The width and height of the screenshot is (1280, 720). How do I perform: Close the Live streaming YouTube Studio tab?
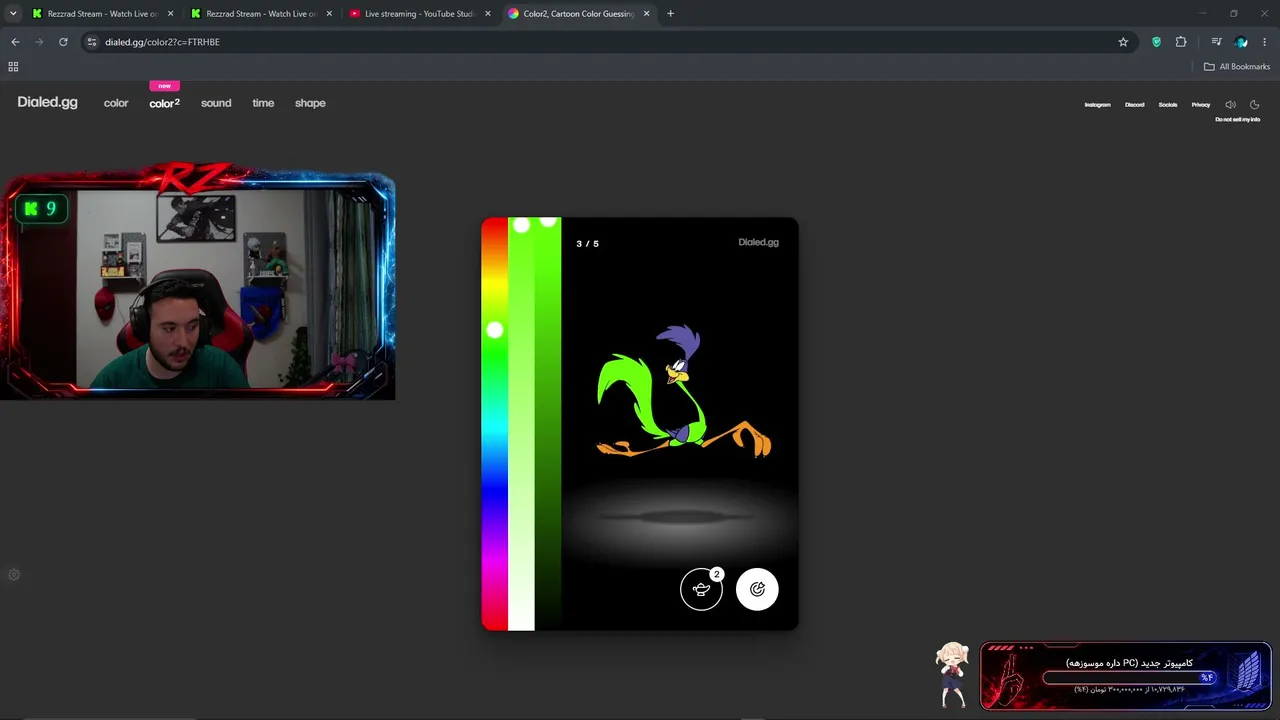click(488, 14)
